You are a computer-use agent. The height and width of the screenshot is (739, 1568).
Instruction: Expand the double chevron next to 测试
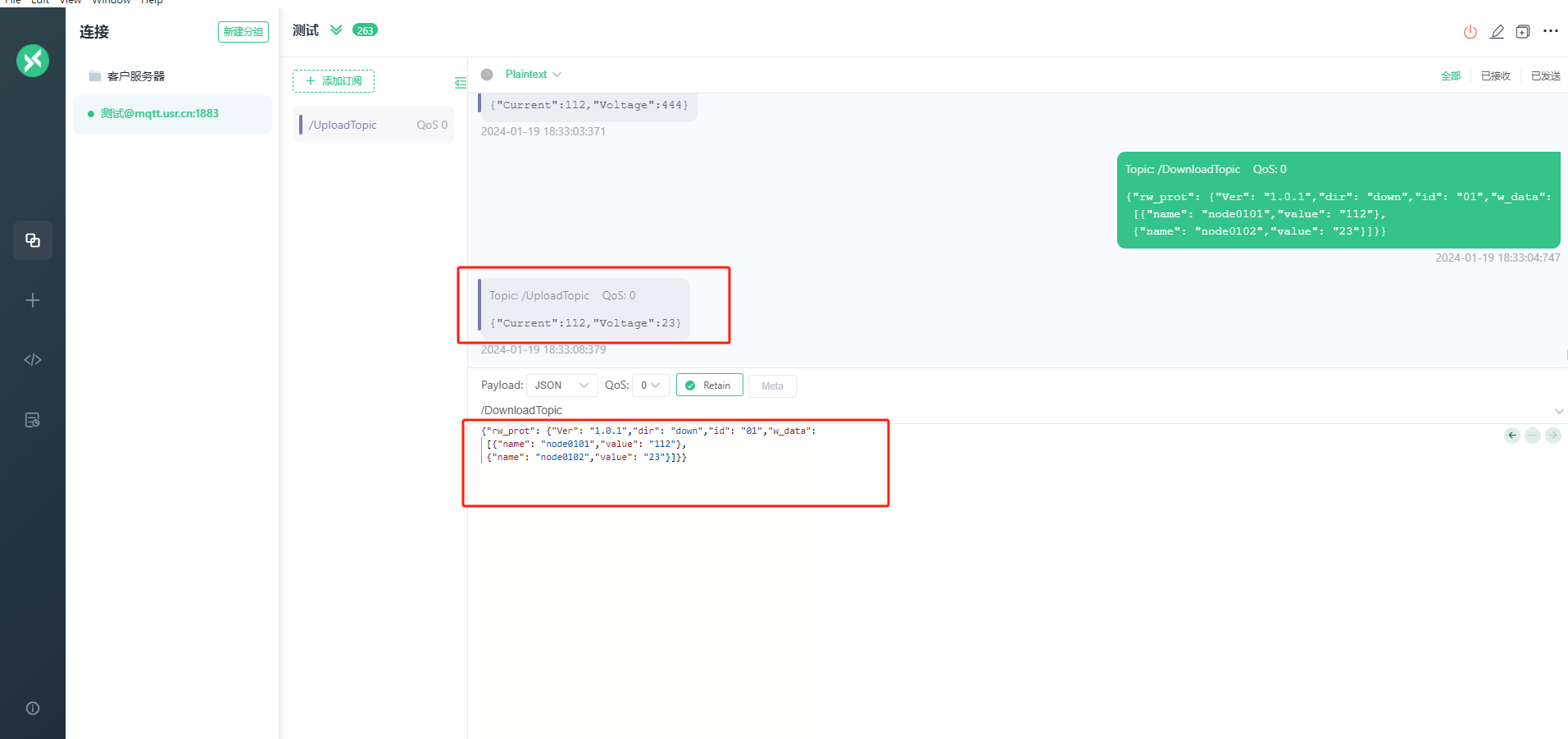coord(336,30)
